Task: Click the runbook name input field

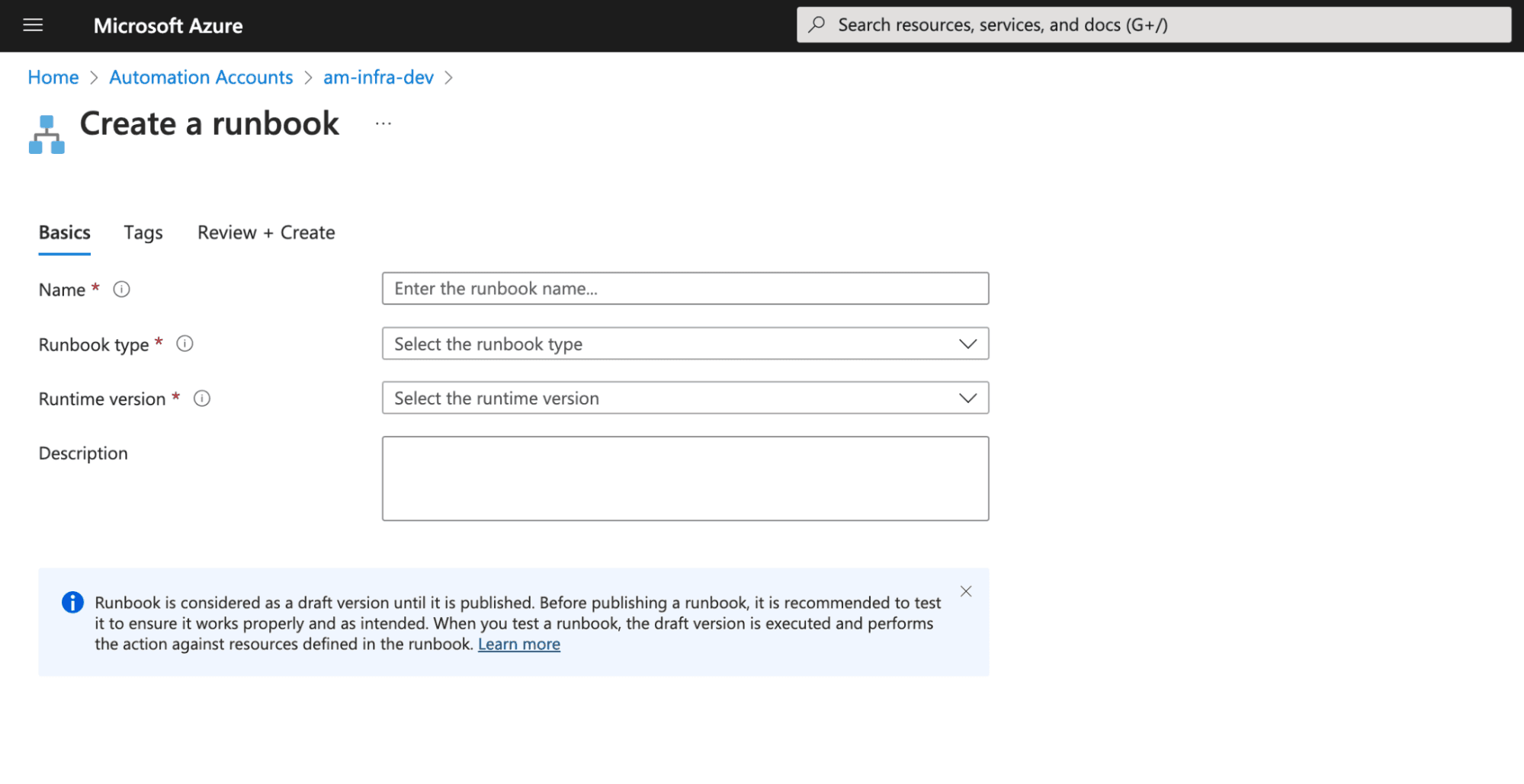Action: pyautogui.click(x=685, y=289)
